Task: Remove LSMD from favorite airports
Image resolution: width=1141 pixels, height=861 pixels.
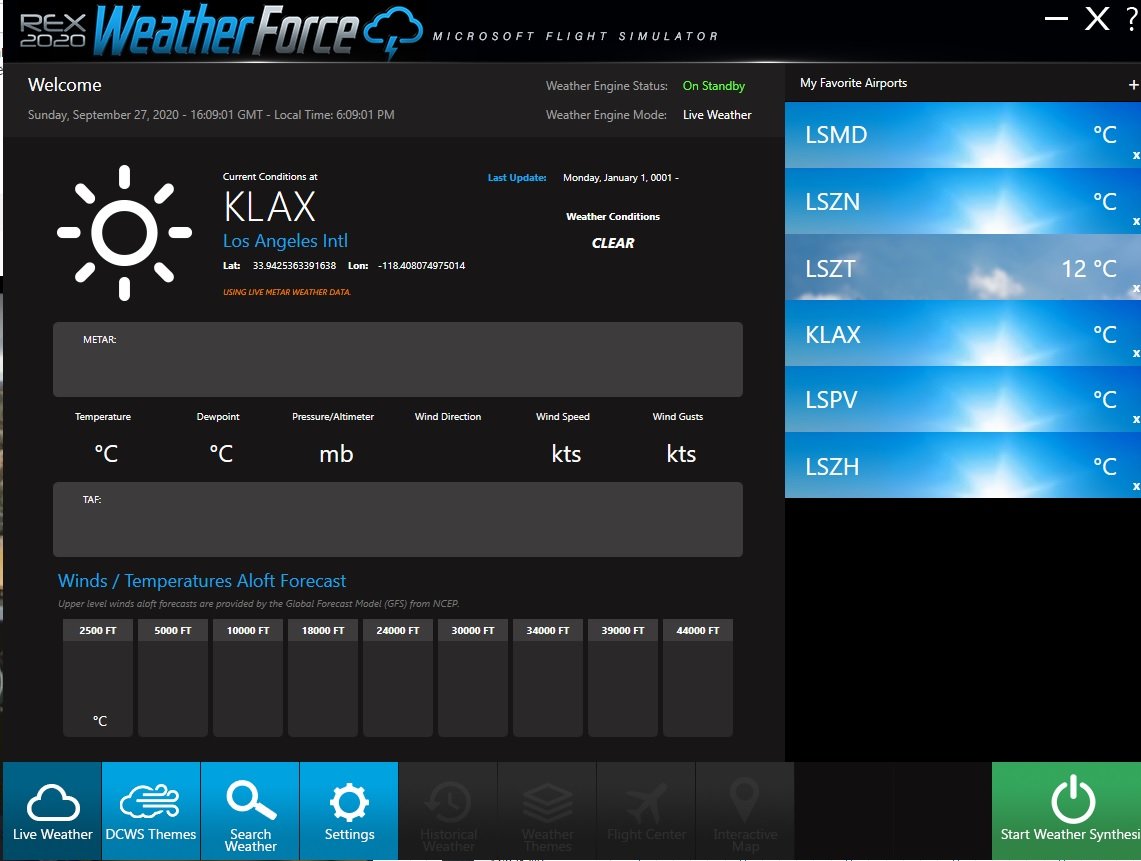Action: point(1135,156)
